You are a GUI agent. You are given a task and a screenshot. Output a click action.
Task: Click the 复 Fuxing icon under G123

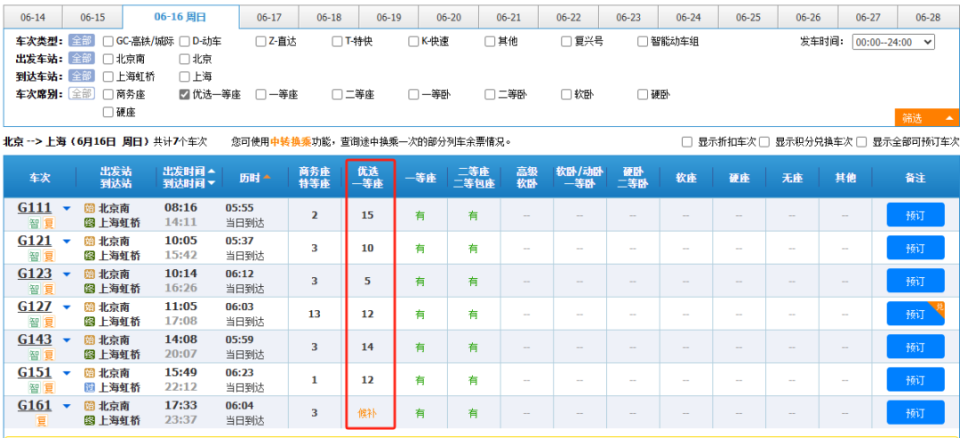[x=48, y=289]
